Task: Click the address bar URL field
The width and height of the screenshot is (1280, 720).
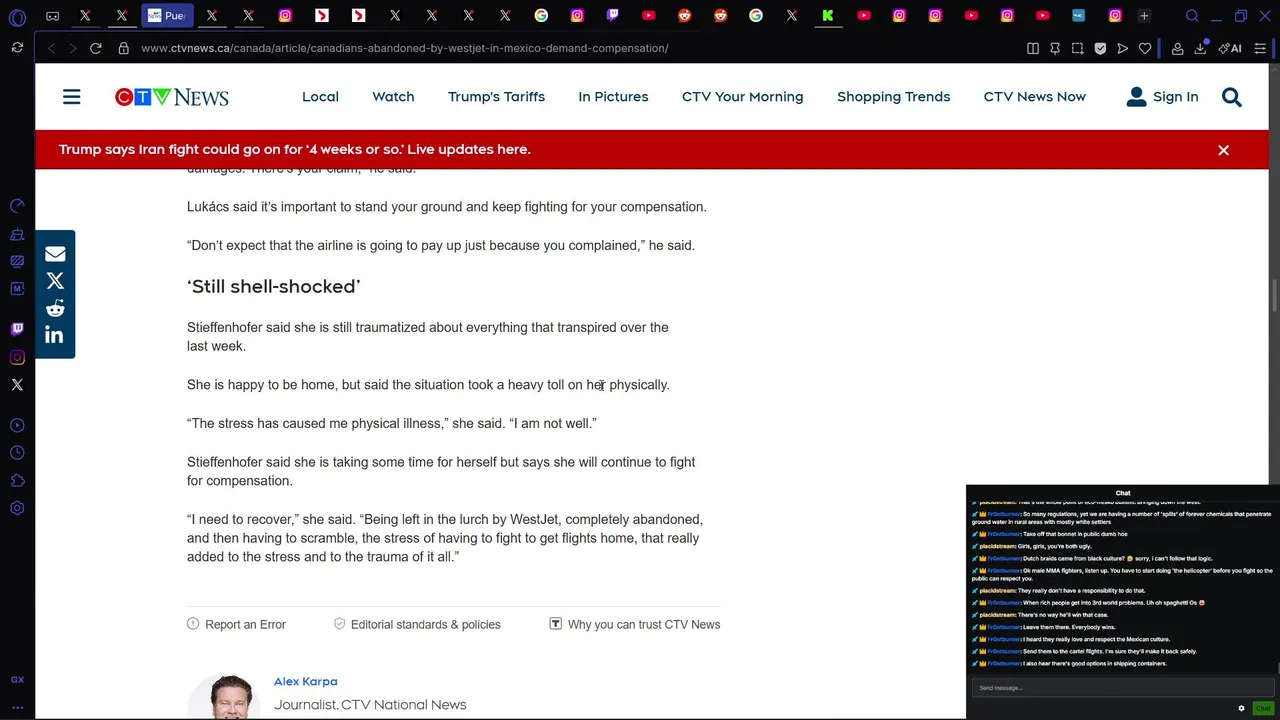Action: [405, 48]
